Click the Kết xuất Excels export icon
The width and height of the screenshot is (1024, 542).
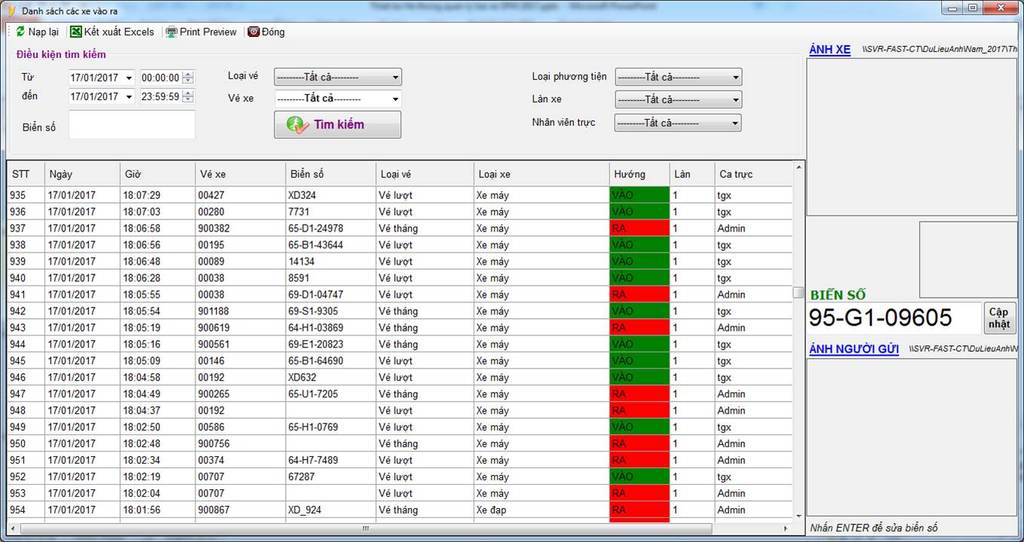[76, 32]
